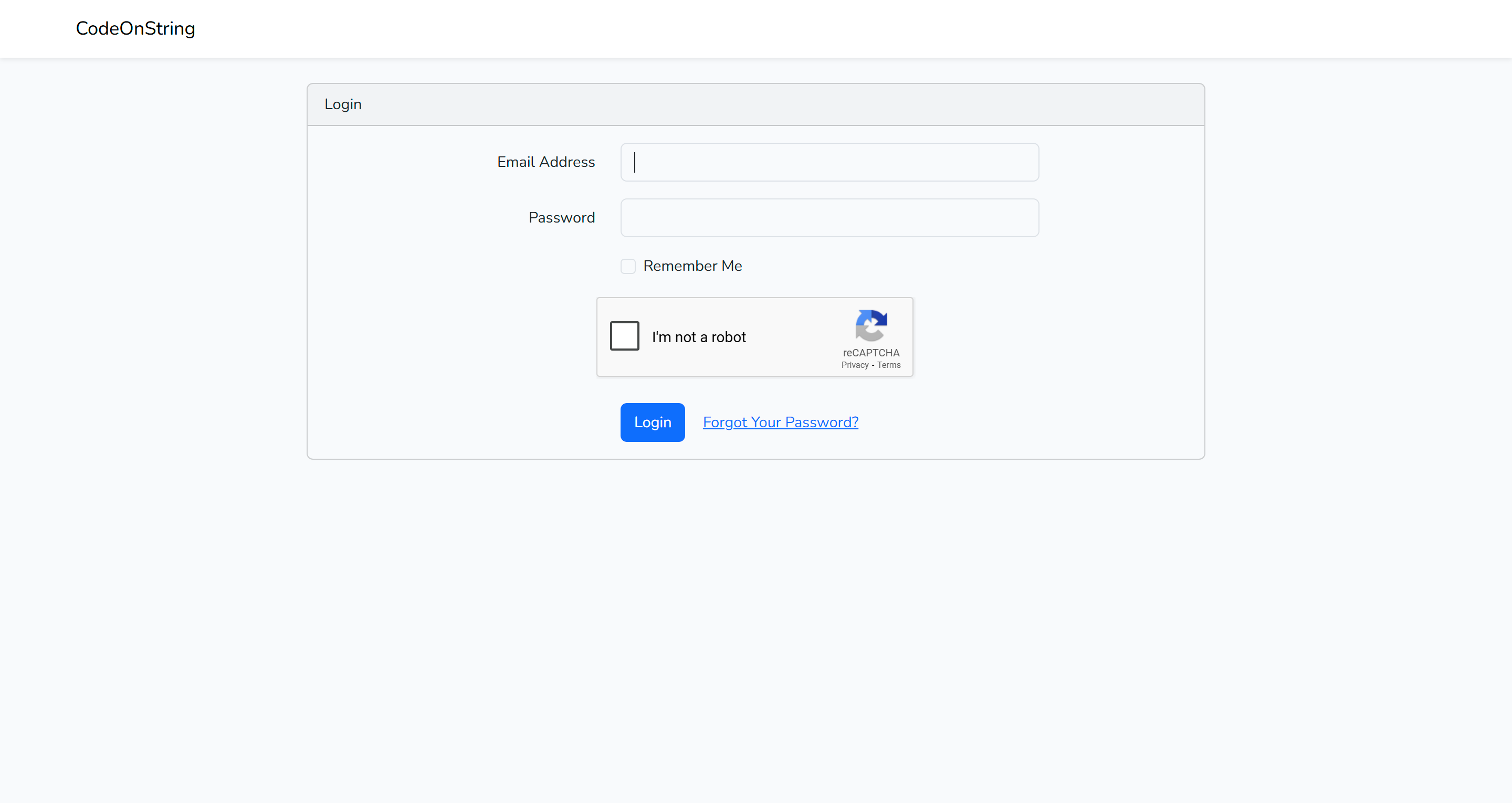Image resolution: width=1512 pixels, height=803 pixels.
Task: Enable the Remember Me checkbox
Action: 628,266
